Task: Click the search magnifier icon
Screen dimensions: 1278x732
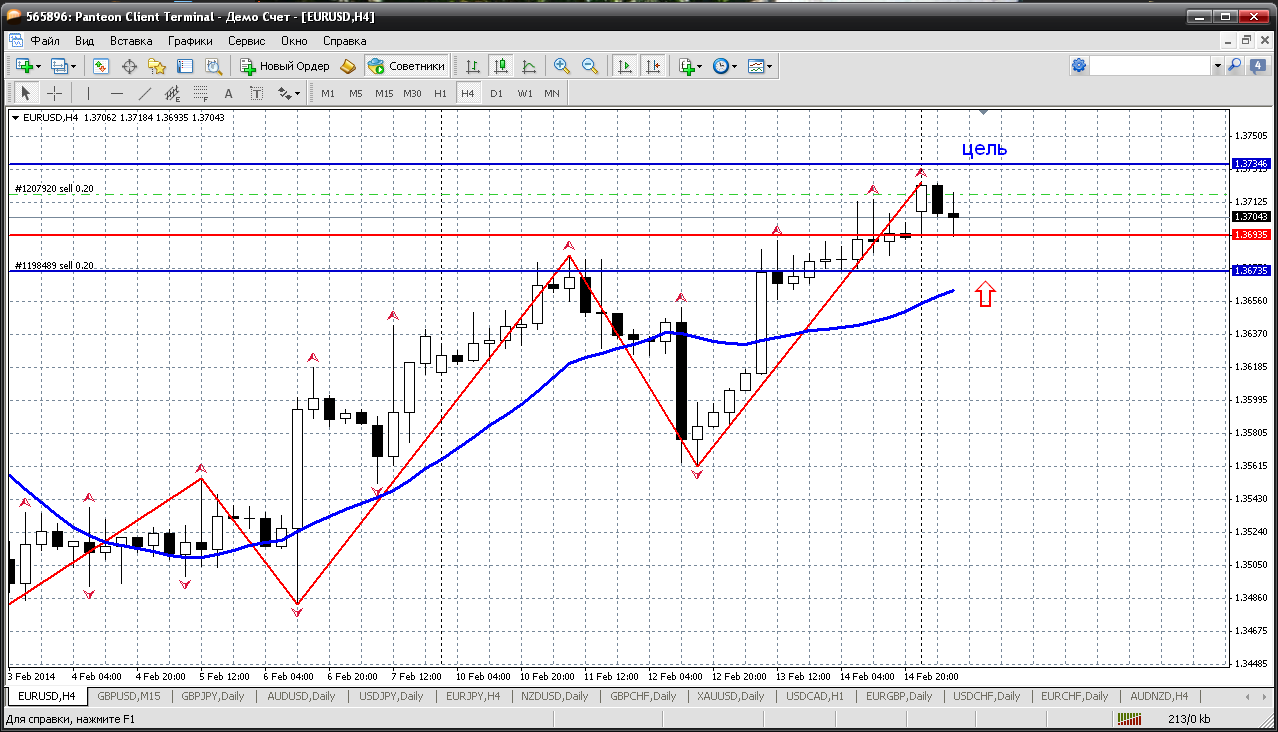Action: 1234,65
